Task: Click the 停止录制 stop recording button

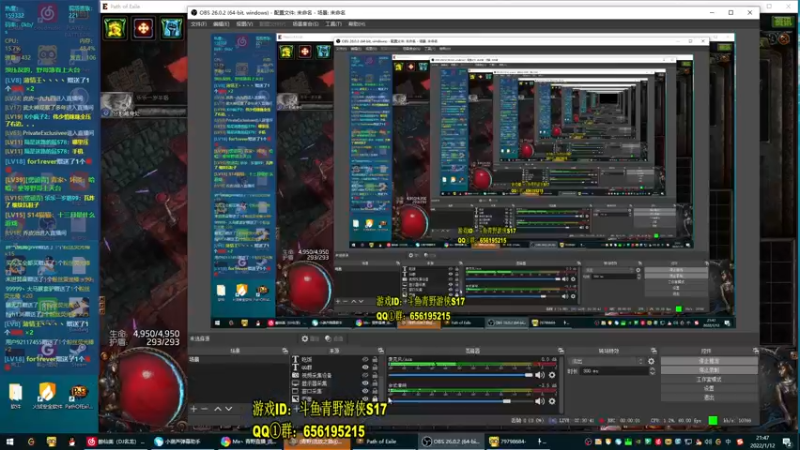Action: pos(709,370)
